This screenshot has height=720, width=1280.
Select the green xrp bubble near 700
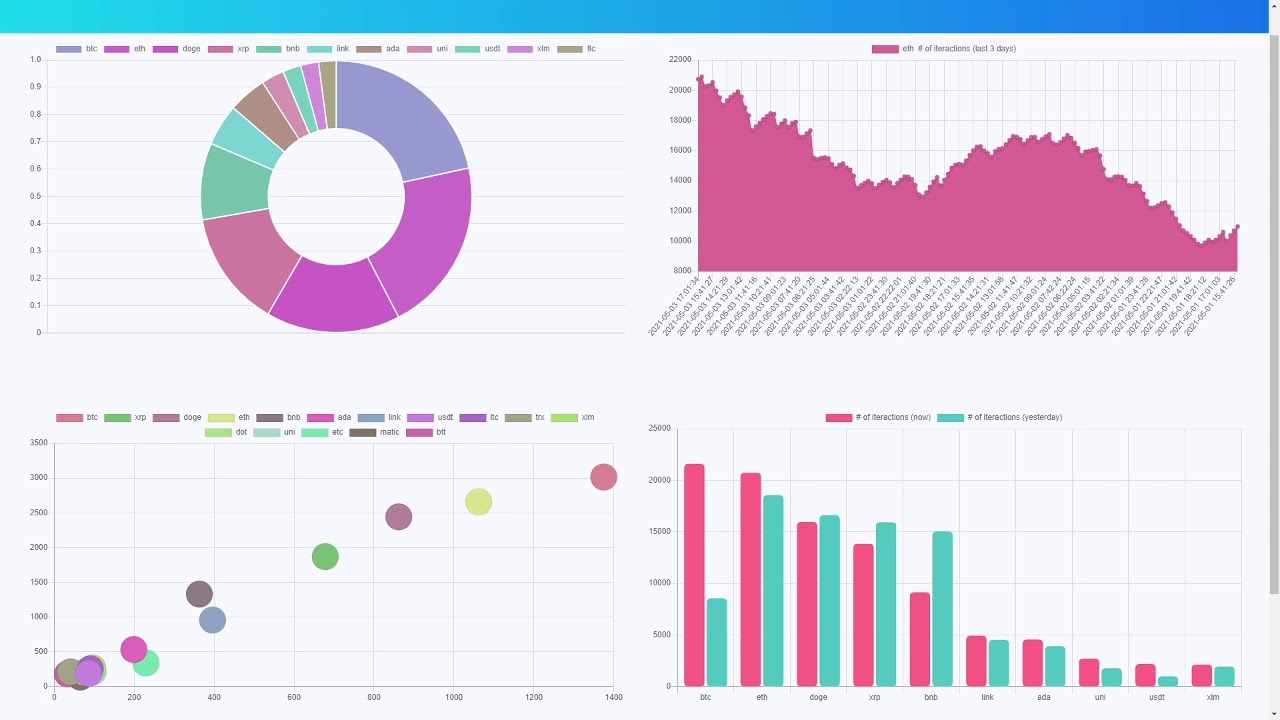click(x=325, y=556)
